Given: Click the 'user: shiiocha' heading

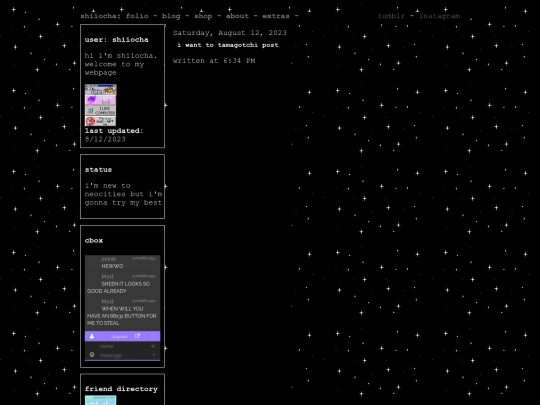Looking at the screenshot, I should tap(117, 40).
